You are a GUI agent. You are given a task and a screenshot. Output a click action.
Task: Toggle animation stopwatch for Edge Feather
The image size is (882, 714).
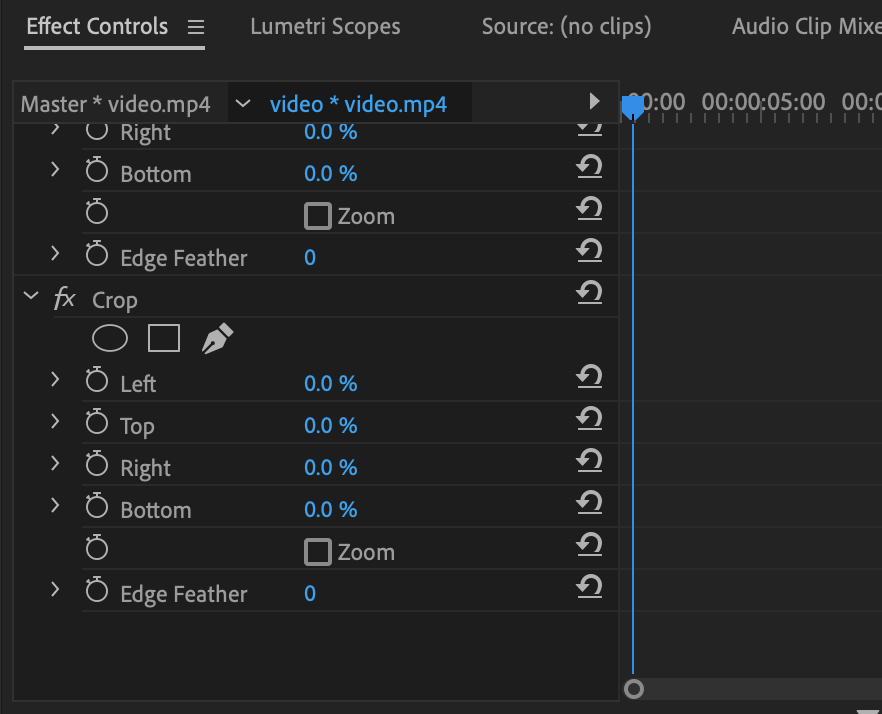point(96,590)
